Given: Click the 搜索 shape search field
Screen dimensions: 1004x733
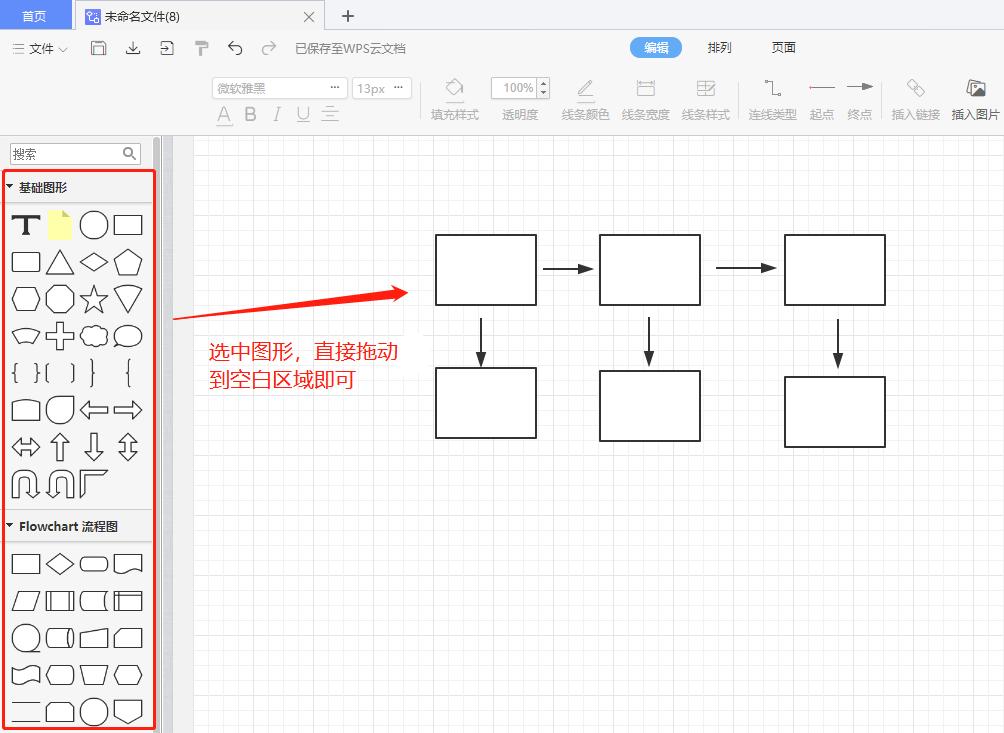Looking at the screenshot, I should (70, 153).
